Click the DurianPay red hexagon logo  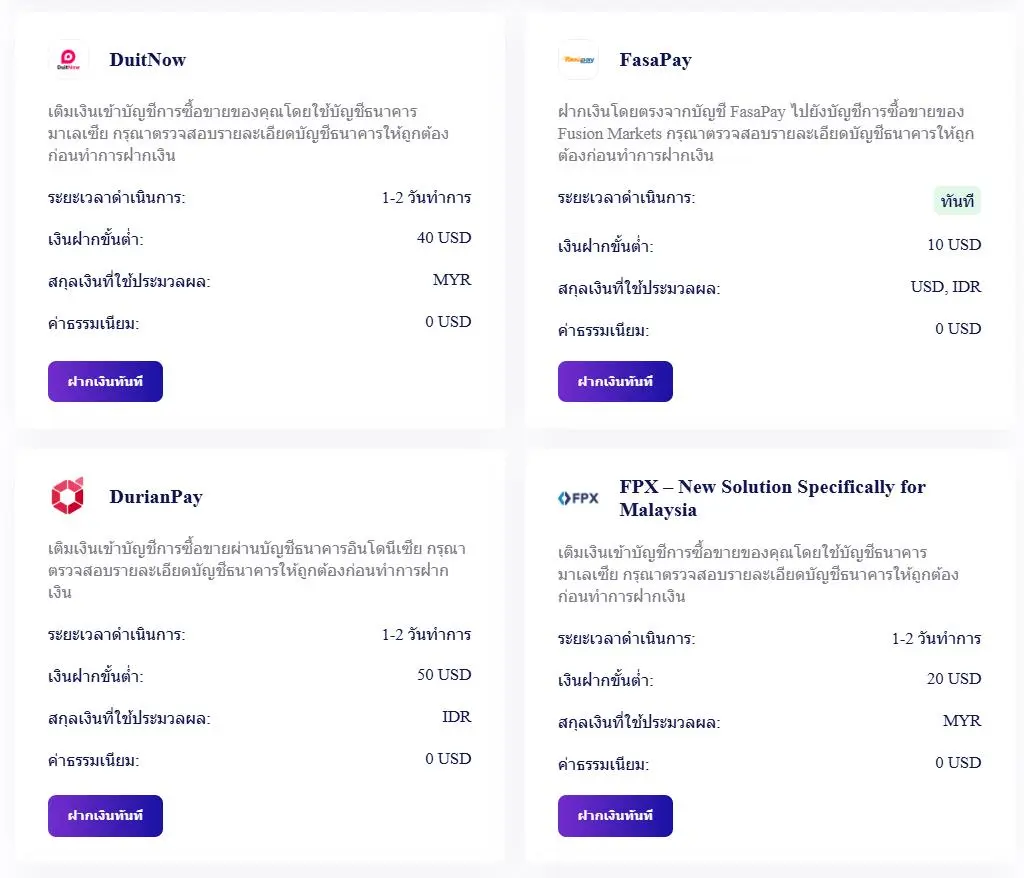(68, 496)
